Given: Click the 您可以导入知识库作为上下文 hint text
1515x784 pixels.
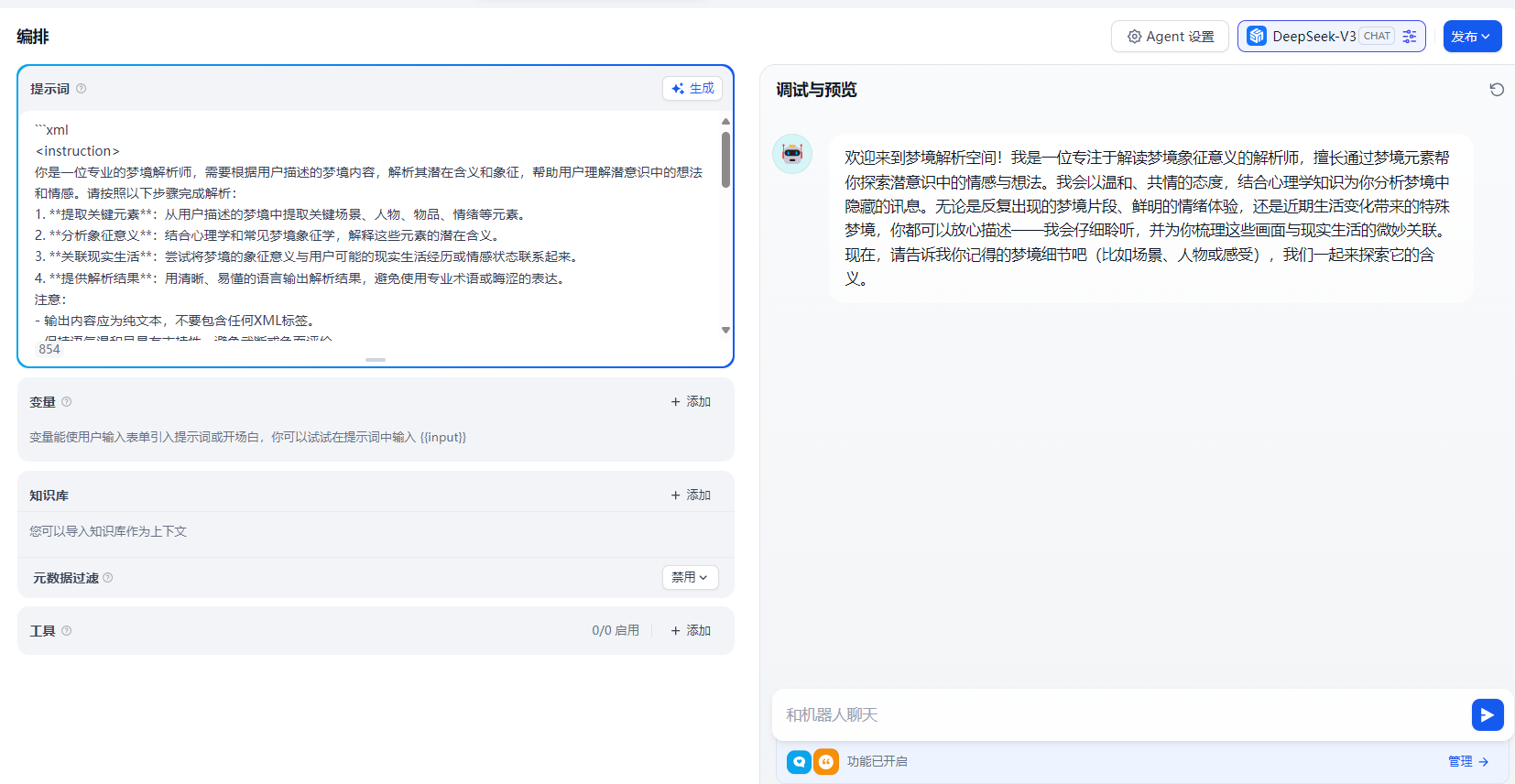Looking at the screenshot, I should [108, 531].
